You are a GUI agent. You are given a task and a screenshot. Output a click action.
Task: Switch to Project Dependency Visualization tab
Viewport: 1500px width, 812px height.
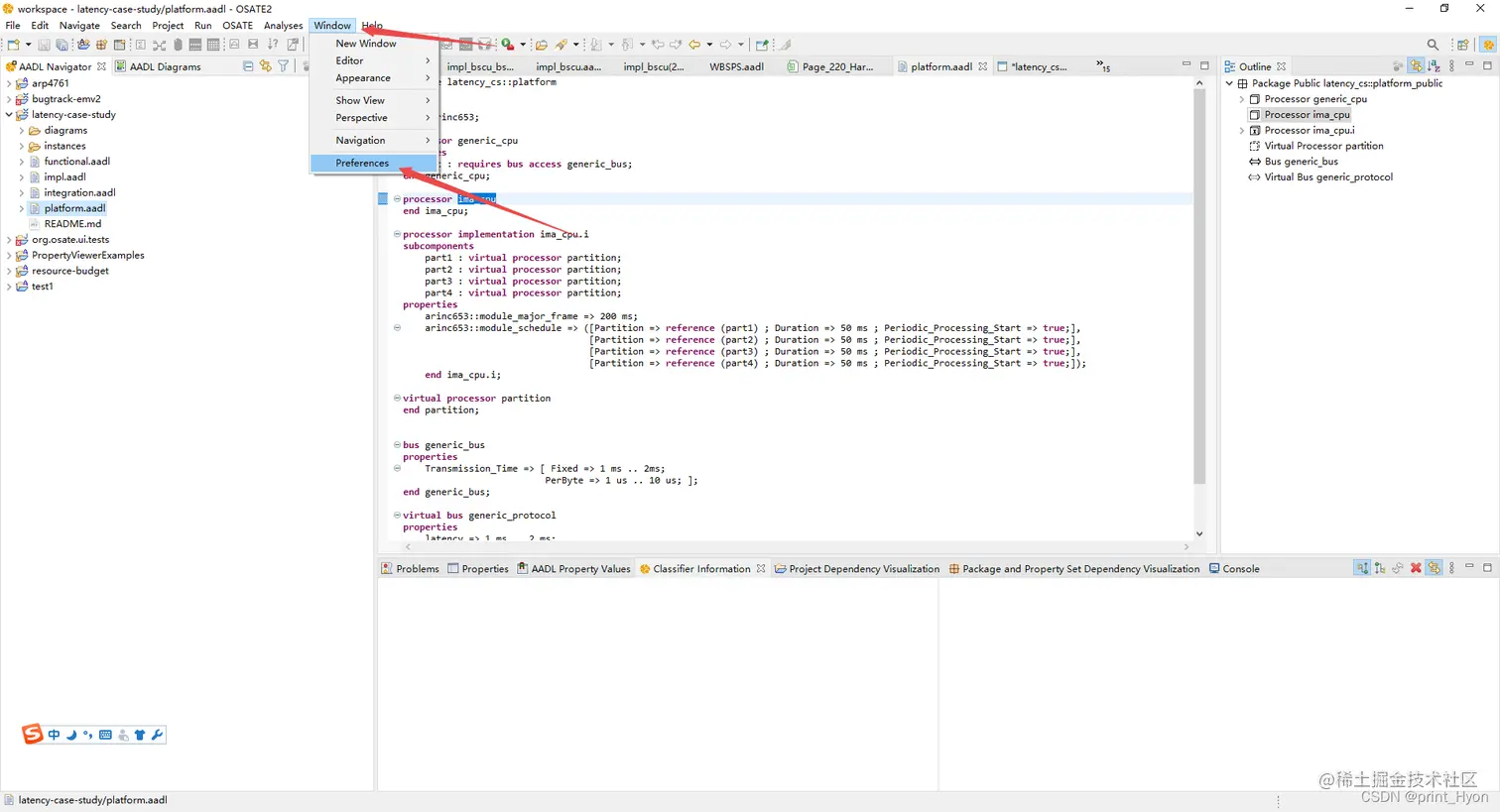click(857, 569)
